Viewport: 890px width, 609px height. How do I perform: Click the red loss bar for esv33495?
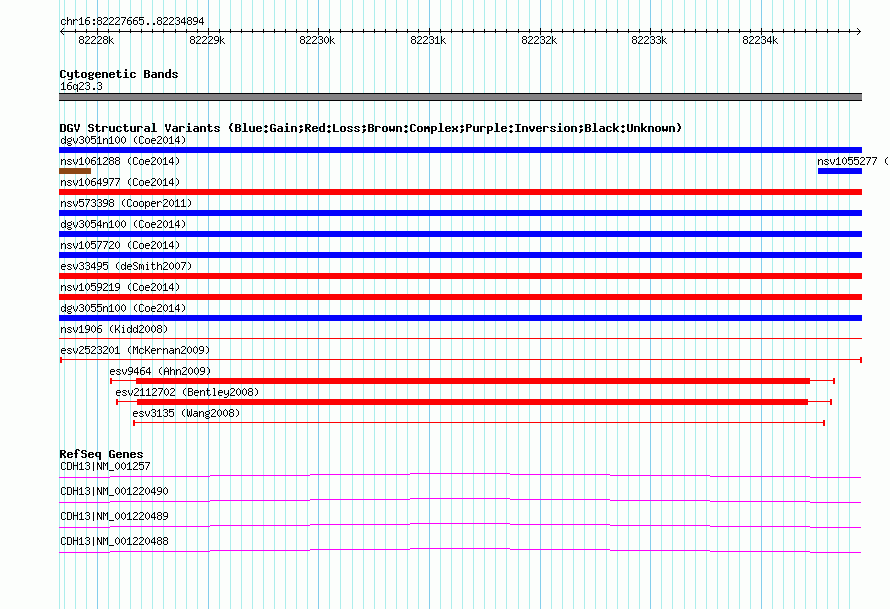point(460,276)
